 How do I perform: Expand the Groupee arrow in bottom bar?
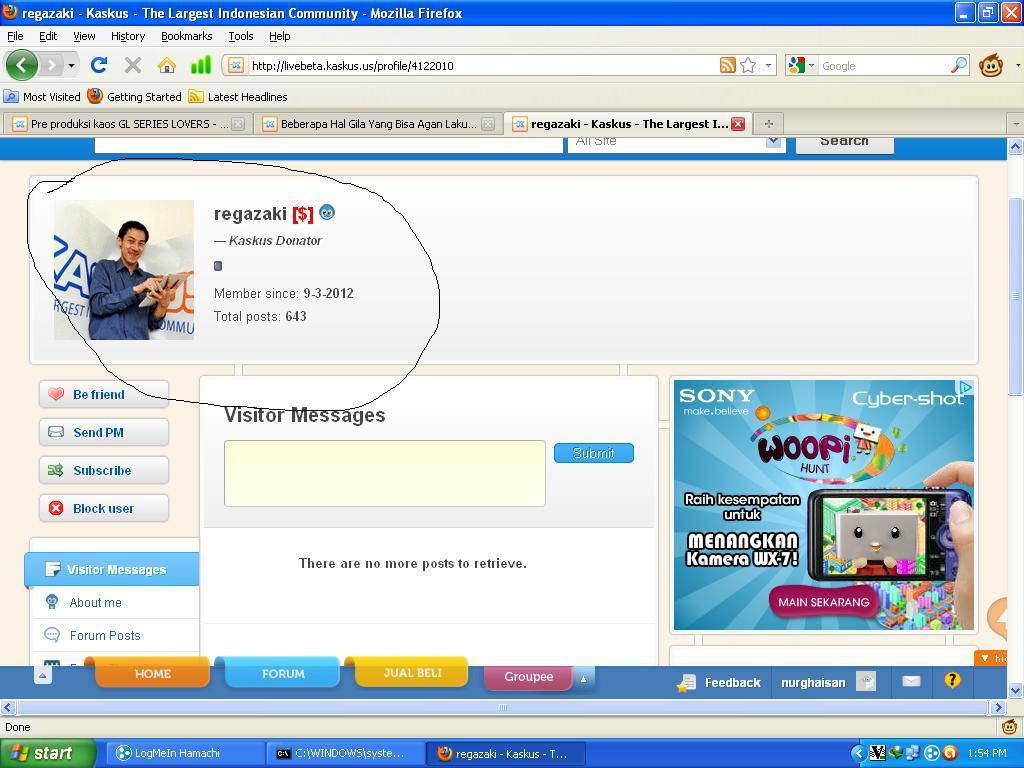coord(584,679)
